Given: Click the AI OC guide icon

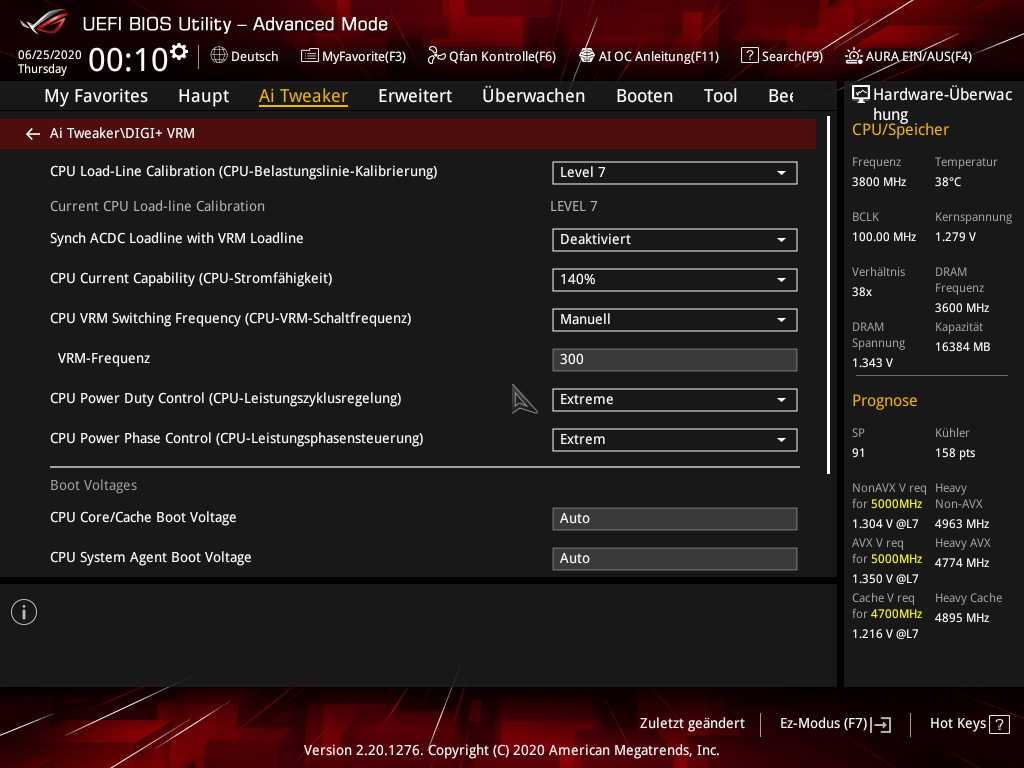Looking at the screenshot, I should [x=586, y=56].
